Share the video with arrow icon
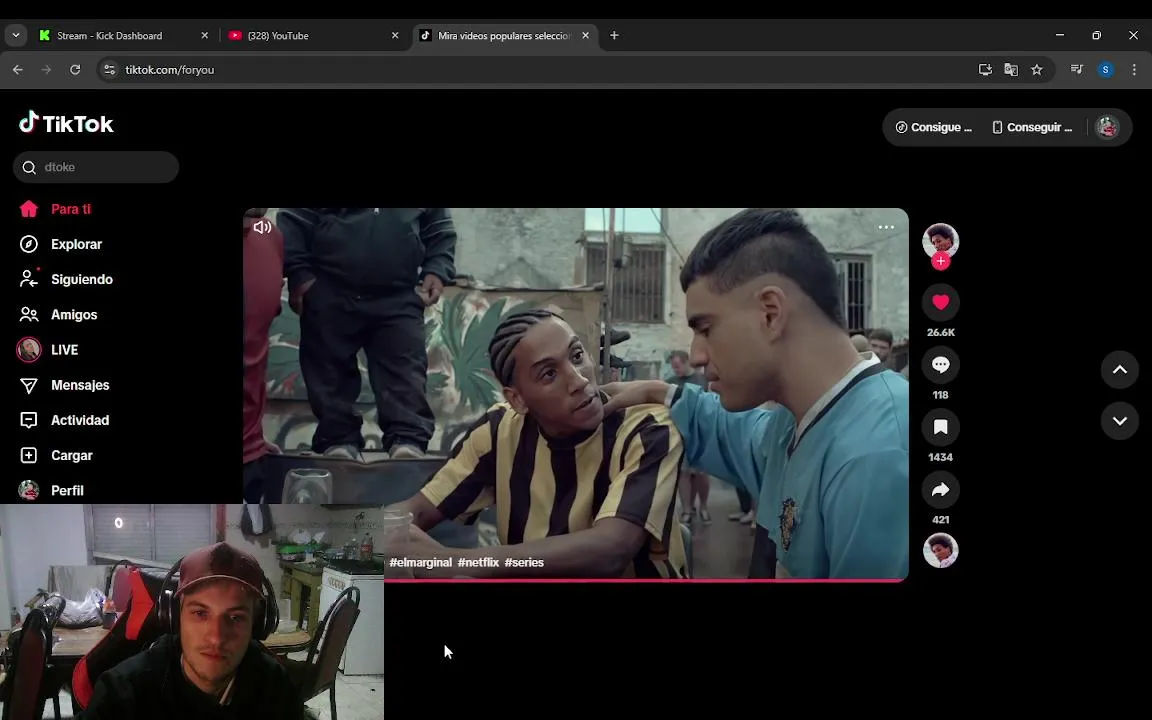1152x720 pixels. click(x=940, y=489)
